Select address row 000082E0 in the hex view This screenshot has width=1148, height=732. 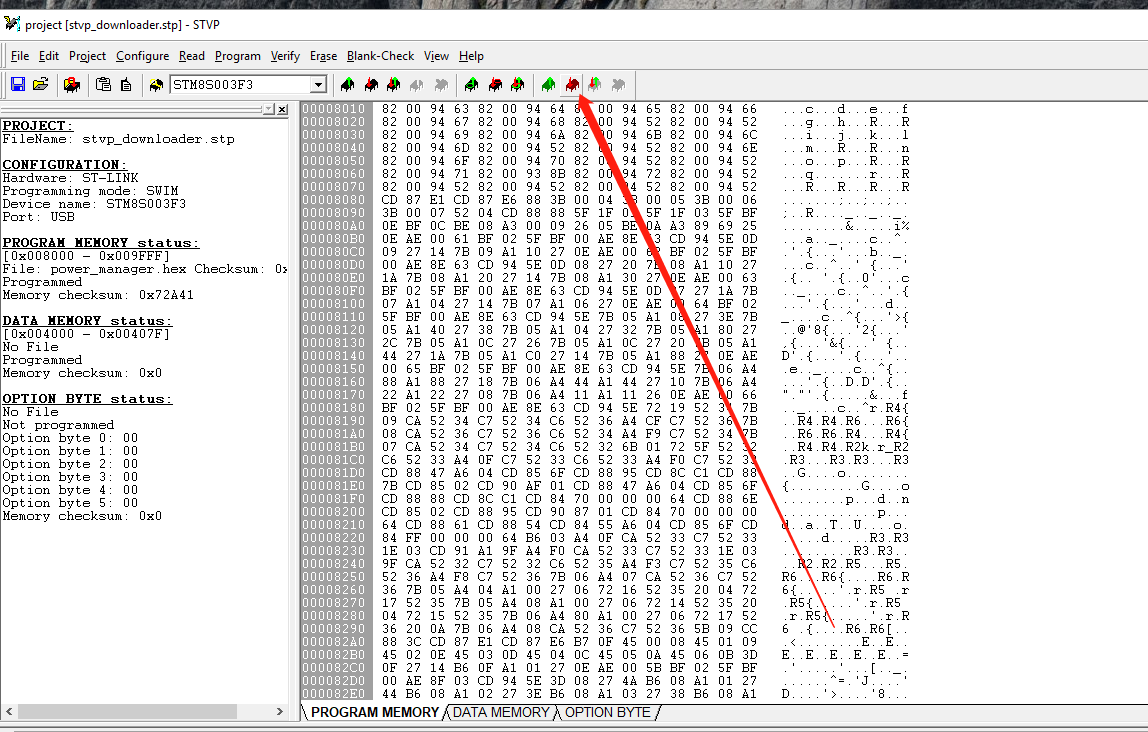pos(333,694)
